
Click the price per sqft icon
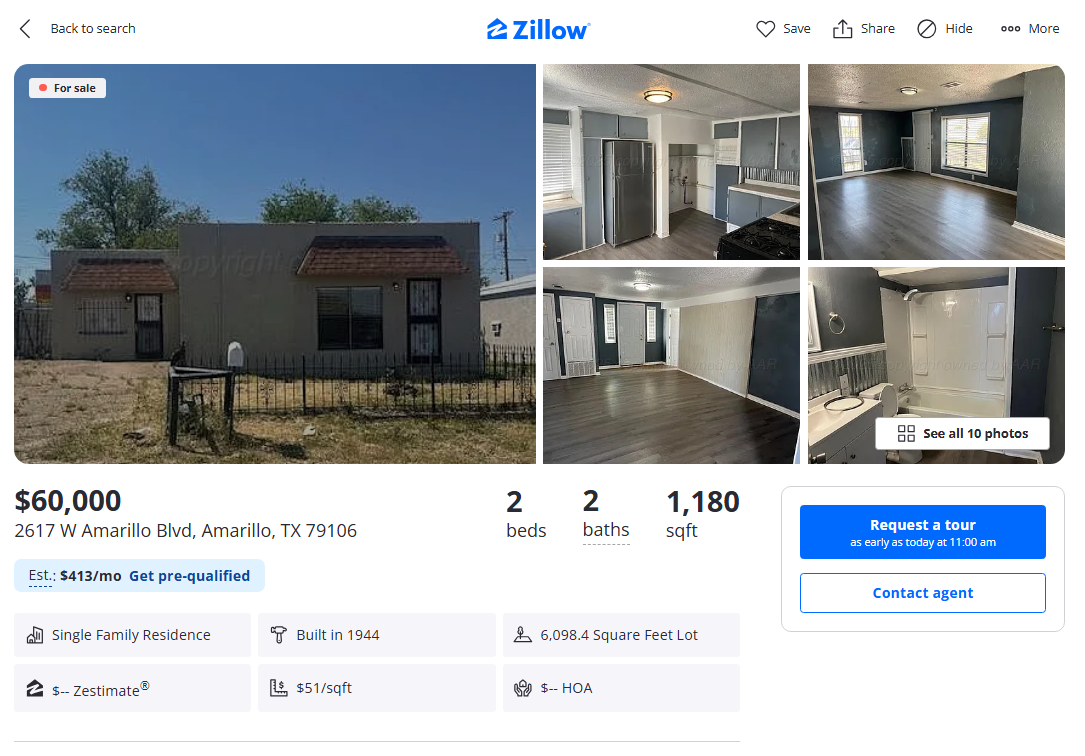pos(278,688)
